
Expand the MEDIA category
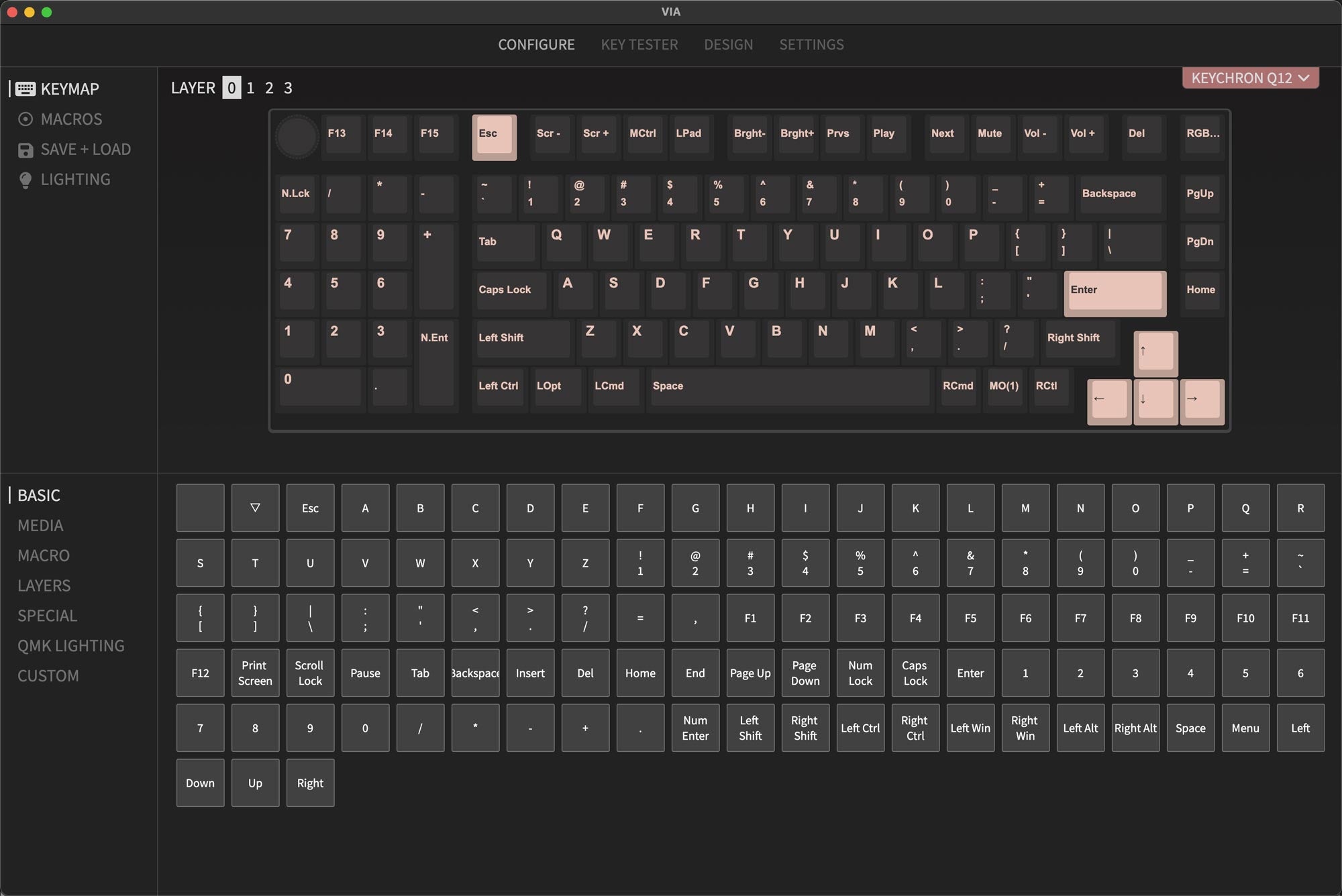click(40, 524)
